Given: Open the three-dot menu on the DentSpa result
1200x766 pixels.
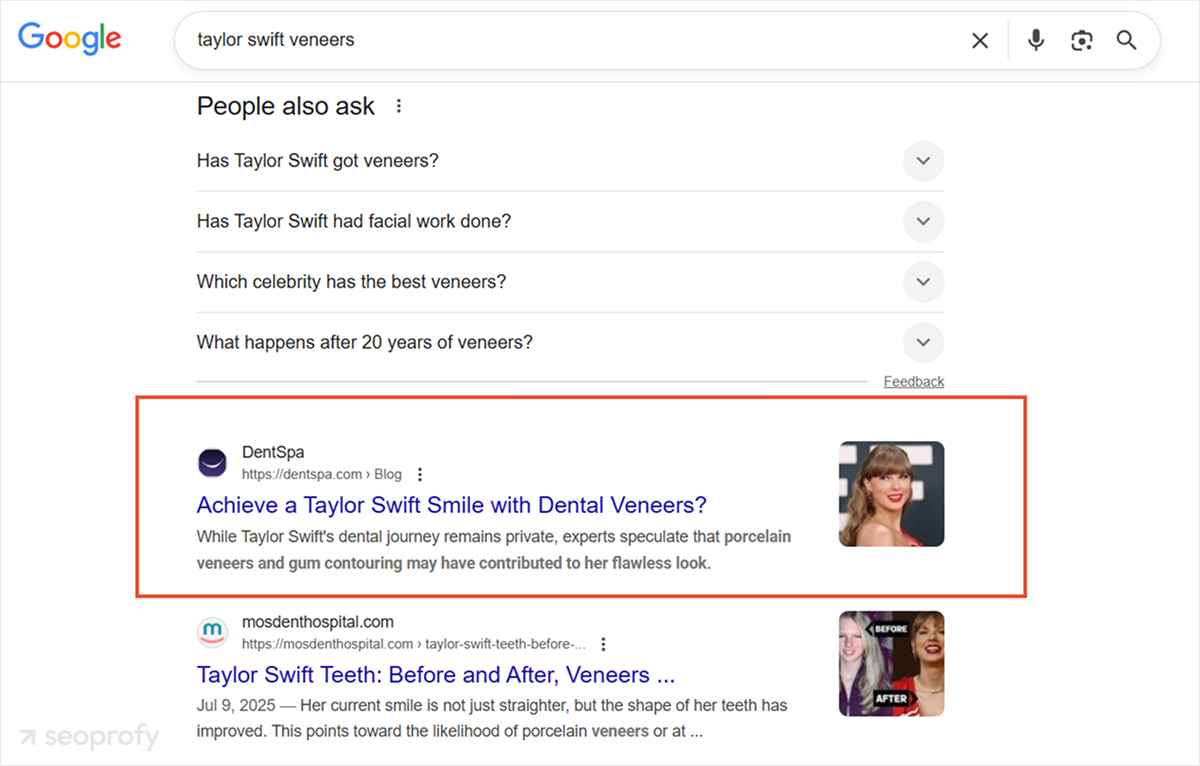Looking at the screenshot, I should coord(419,474).
